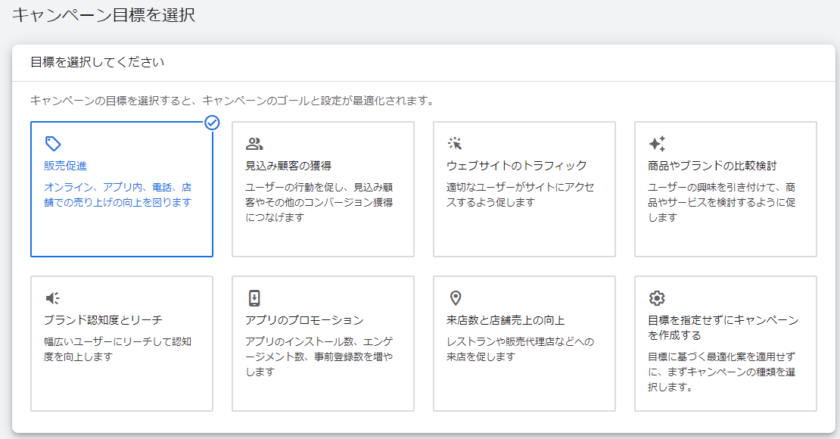Choose the 見込み顧客の獲得 goal title
This screenshot has height=439, width=840.
[x=288, y=166]
